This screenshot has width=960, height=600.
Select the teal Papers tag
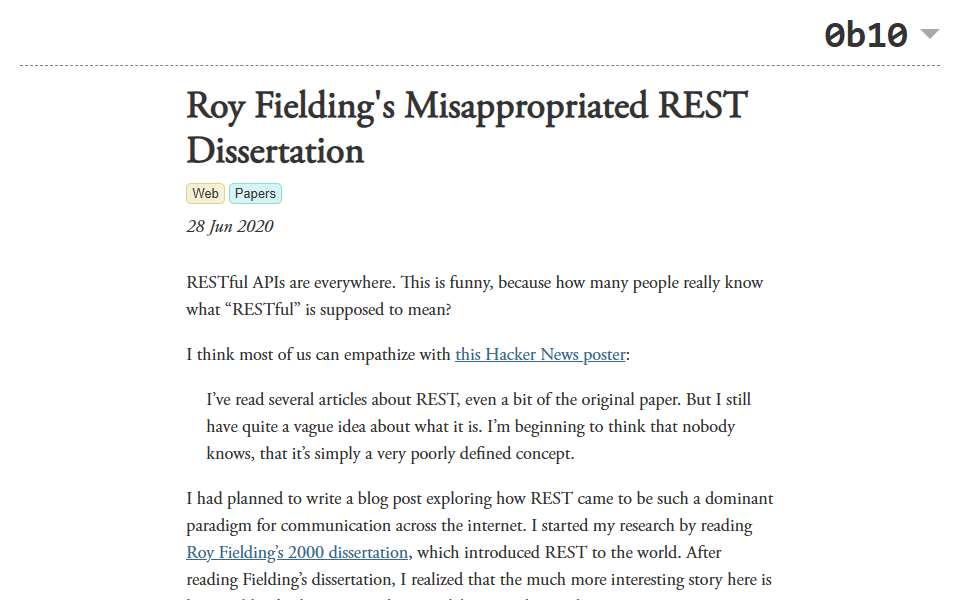pos(255,193)
